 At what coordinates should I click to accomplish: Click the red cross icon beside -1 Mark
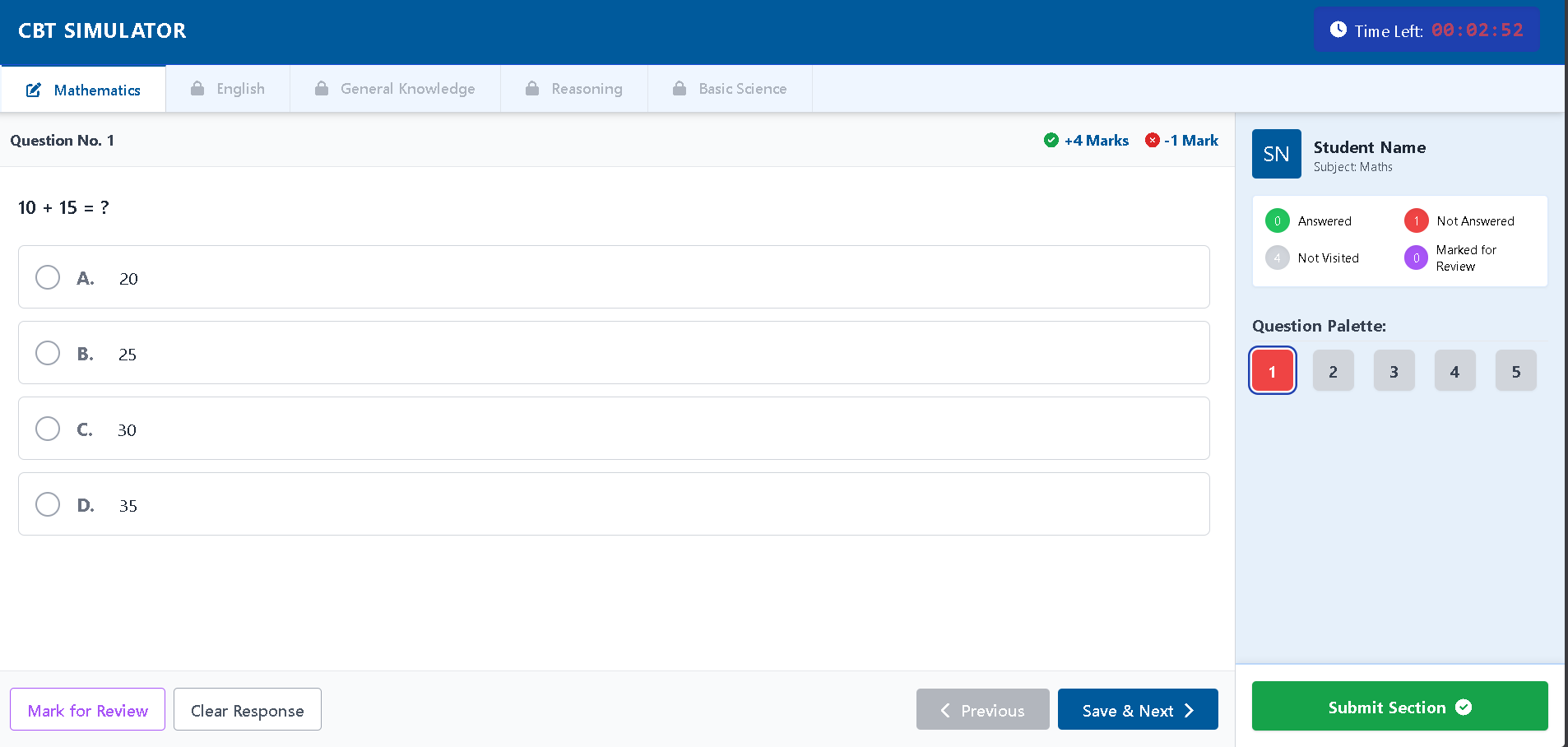tap(1153, 140)
